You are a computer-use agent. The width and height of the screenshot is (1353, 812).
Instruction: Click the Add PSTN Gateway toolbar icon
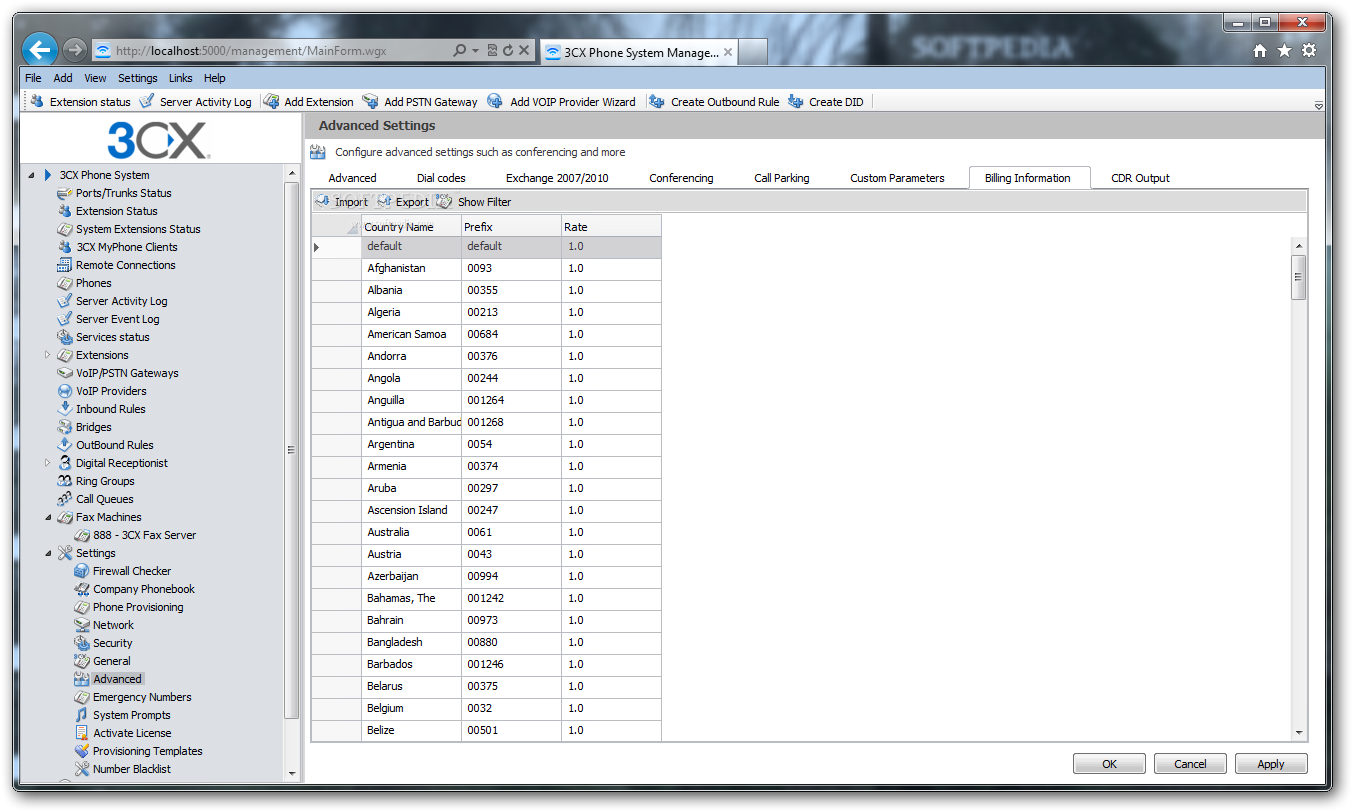point(370,101)
